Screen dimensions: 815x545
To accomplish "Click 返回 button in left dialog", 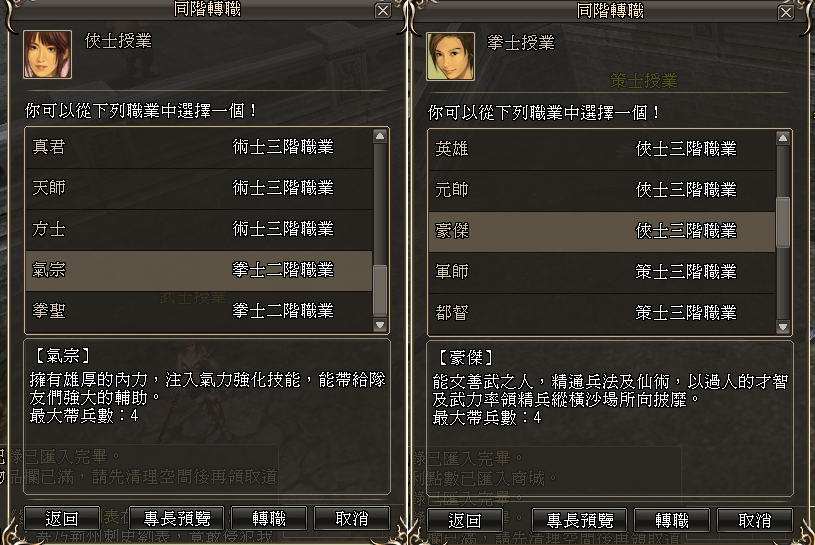I will pos(62,518).
